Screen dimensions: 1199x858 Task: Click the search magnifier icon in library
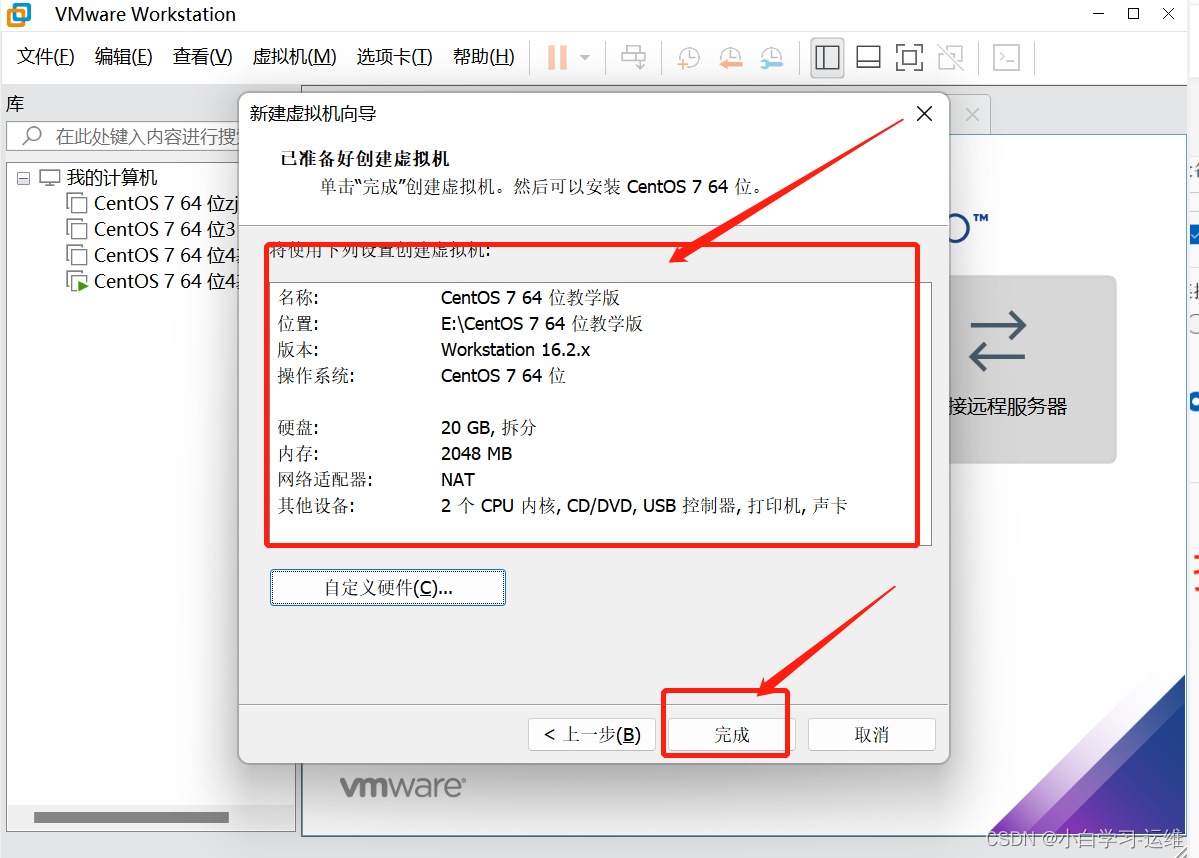pyautogui.click(x=32, y=136)
